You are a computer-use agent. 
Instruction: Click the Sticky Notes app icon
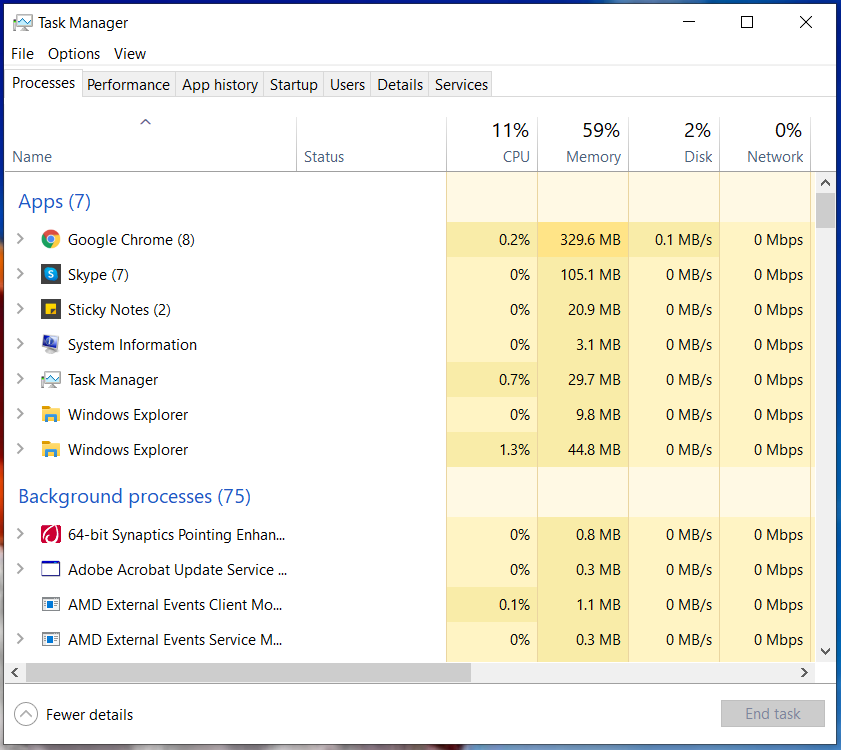(x=50, y=309)
